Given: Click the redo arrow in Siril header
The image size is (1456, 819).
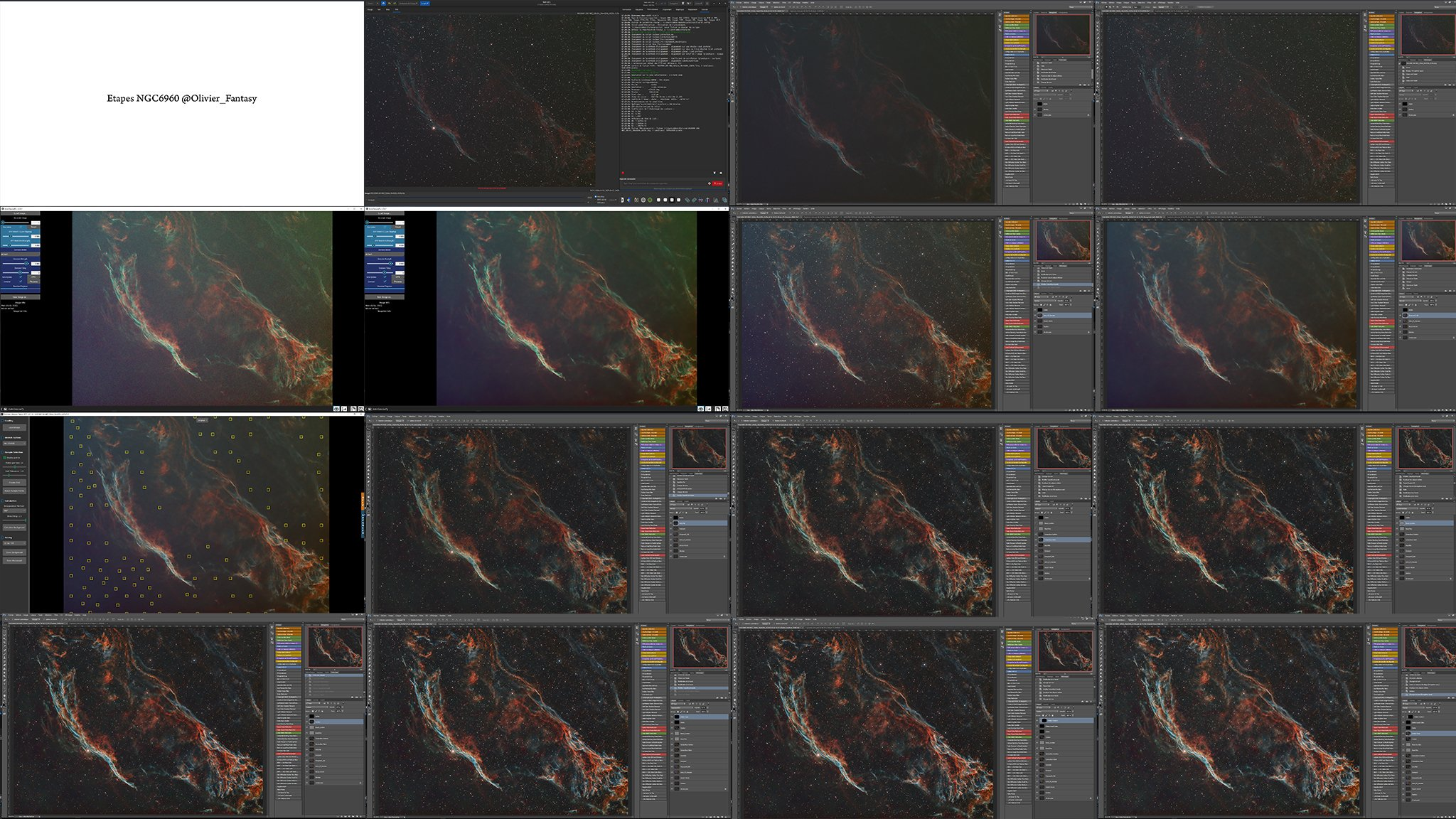Looking at the screenshot, I should point(395,4).
